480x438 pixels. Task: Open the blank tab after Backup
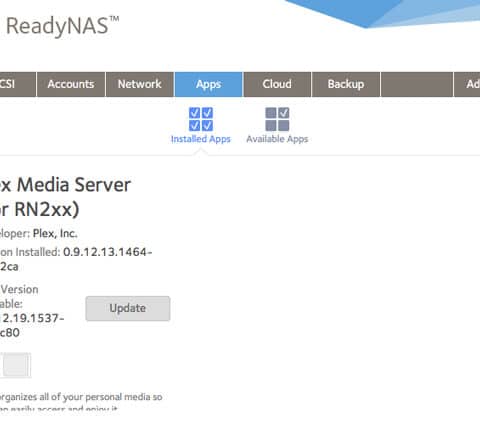coord(417,84)
